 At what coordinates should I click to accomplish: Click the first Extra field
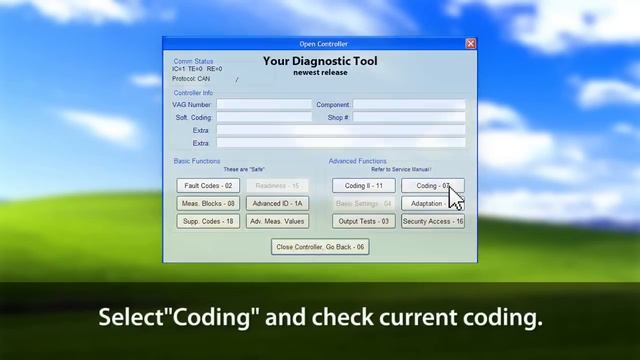(341, 130)
